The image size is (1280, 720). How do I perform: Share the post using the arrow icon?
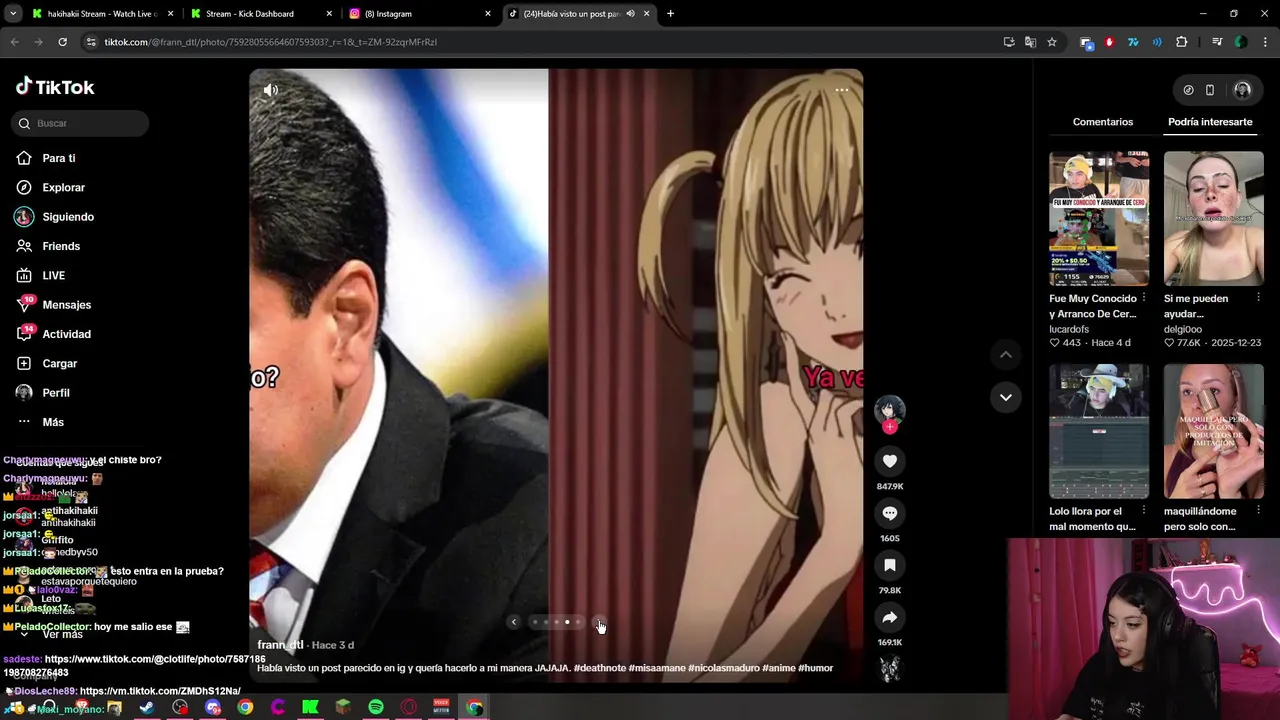[889, 617]
